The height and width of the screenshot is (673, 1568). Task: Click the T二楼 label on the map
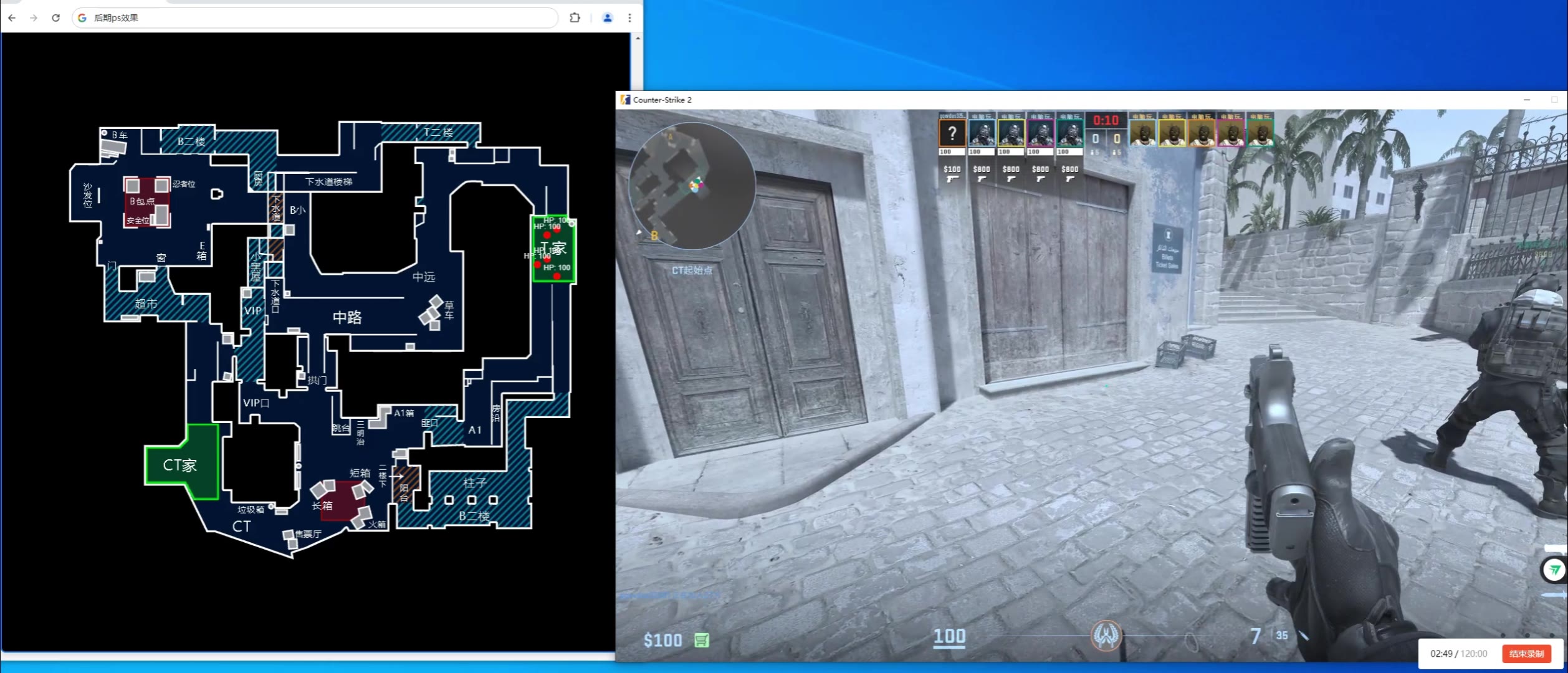point(439,132)
